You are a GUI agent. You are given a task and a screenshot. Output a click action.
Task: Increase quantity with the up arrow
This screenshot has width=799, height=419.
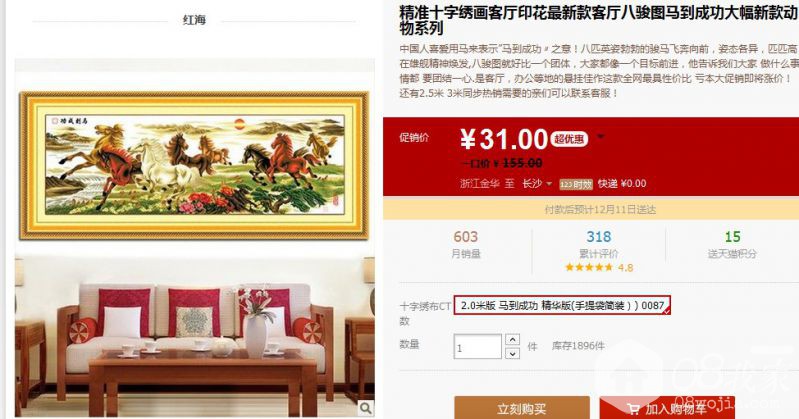(x=512, y=339)
